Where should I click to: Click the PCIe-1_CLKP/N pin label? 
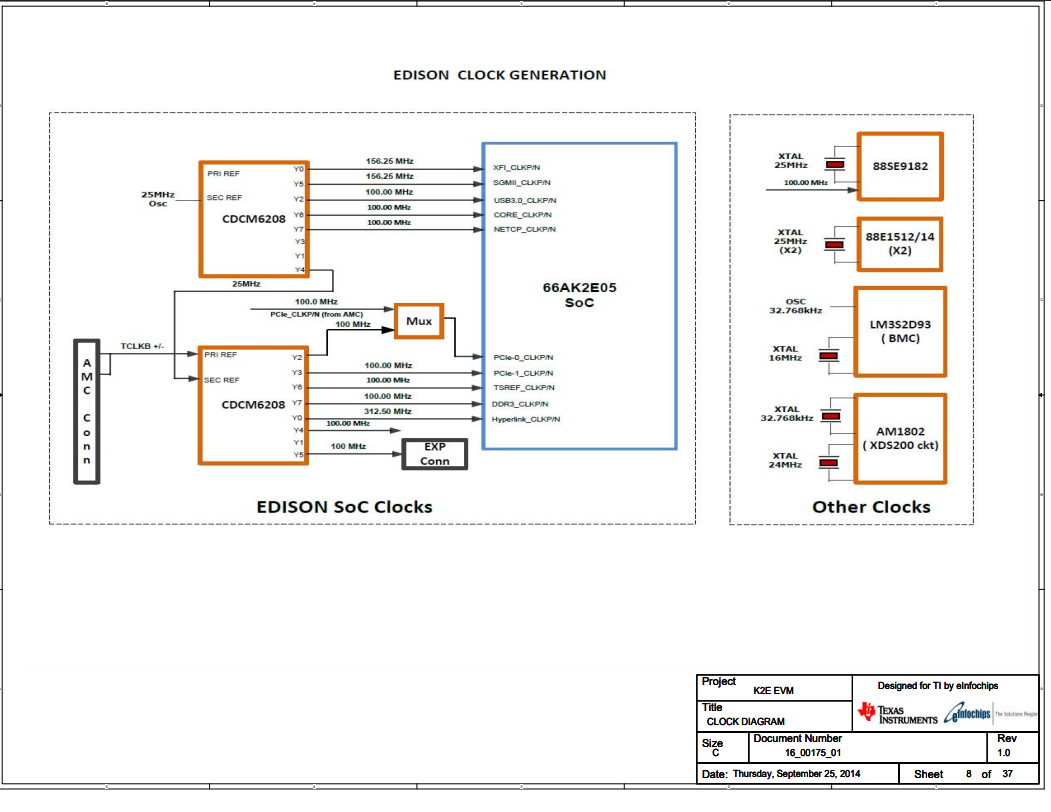523,373
